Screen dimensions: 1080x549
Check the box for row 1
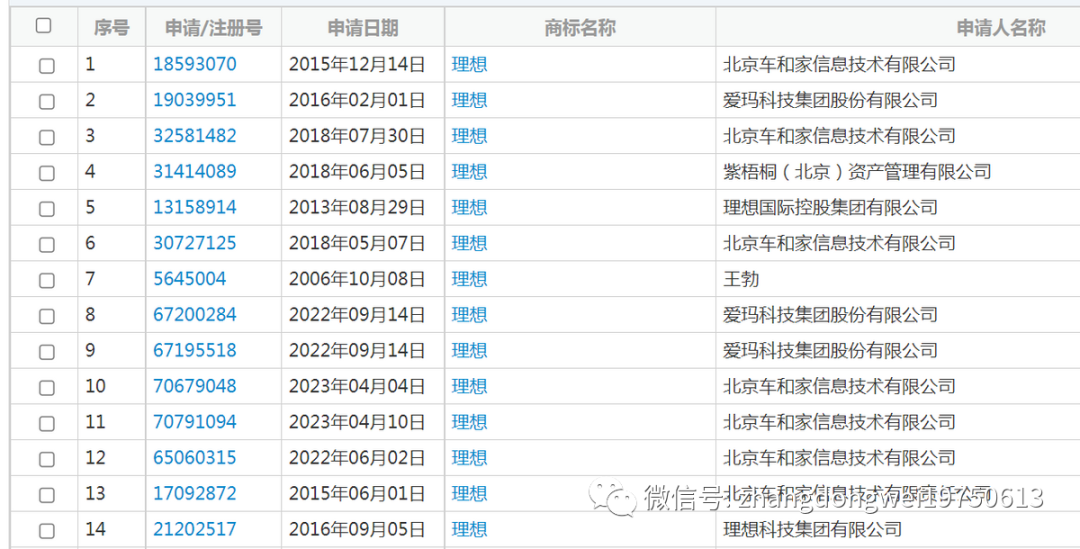click(x=46, y=66)
